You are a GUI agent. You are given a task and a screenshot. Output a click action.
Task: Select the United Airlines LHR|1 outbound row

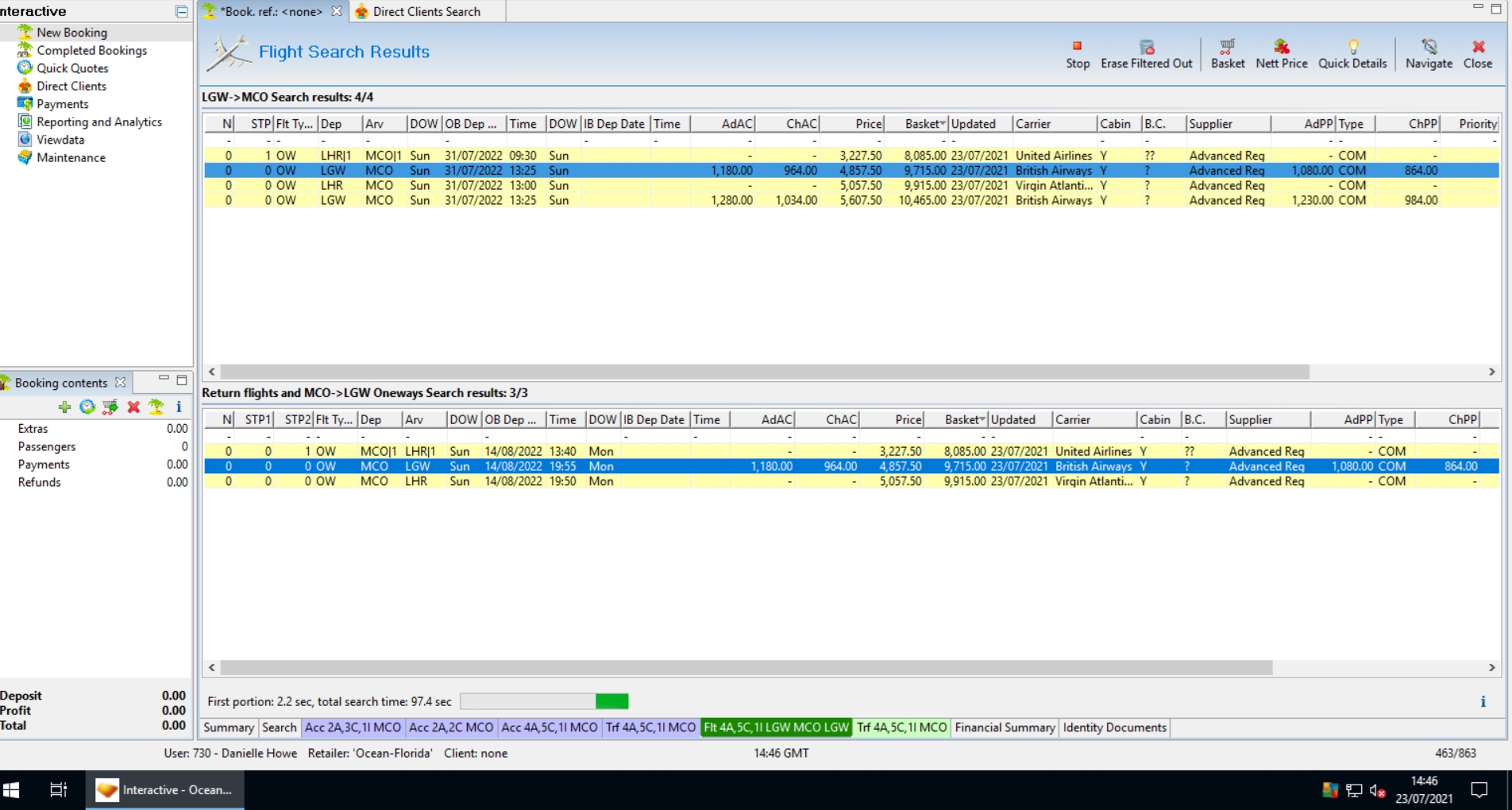[851, 156]
